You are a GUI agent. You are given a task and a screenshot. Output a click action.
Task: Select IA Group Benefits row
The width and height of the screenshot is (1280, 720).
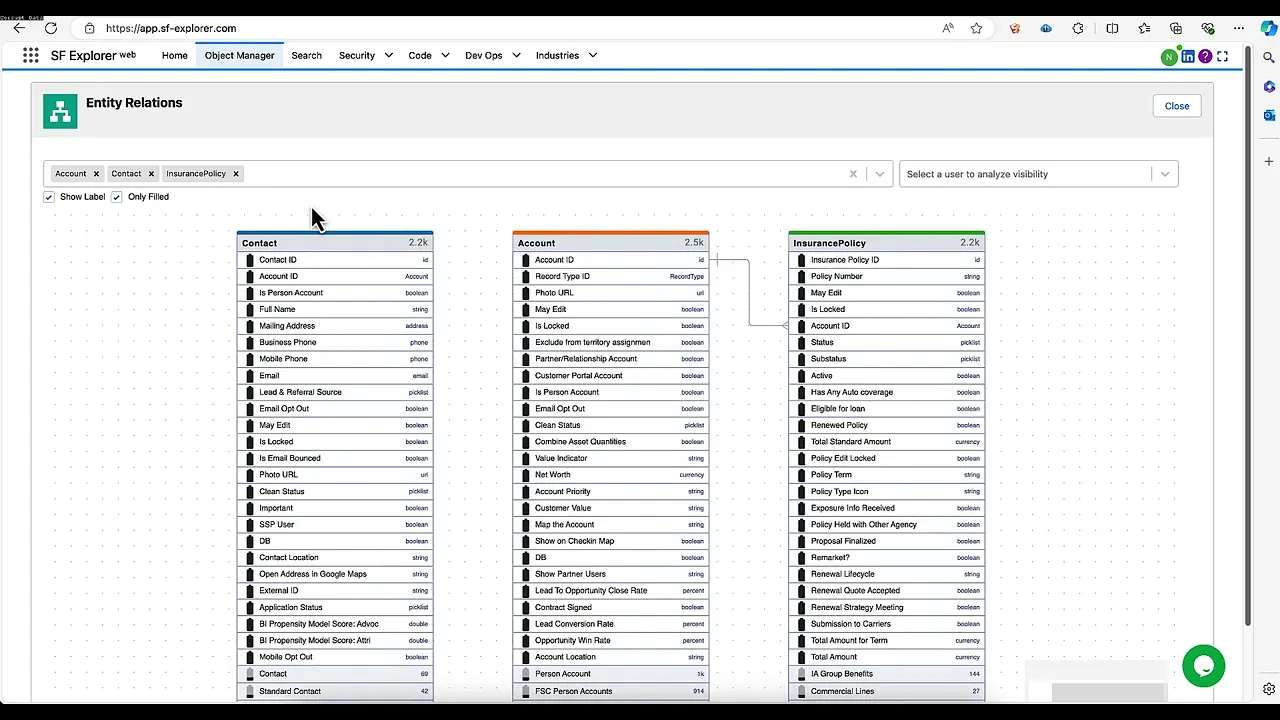coord(887,674)
